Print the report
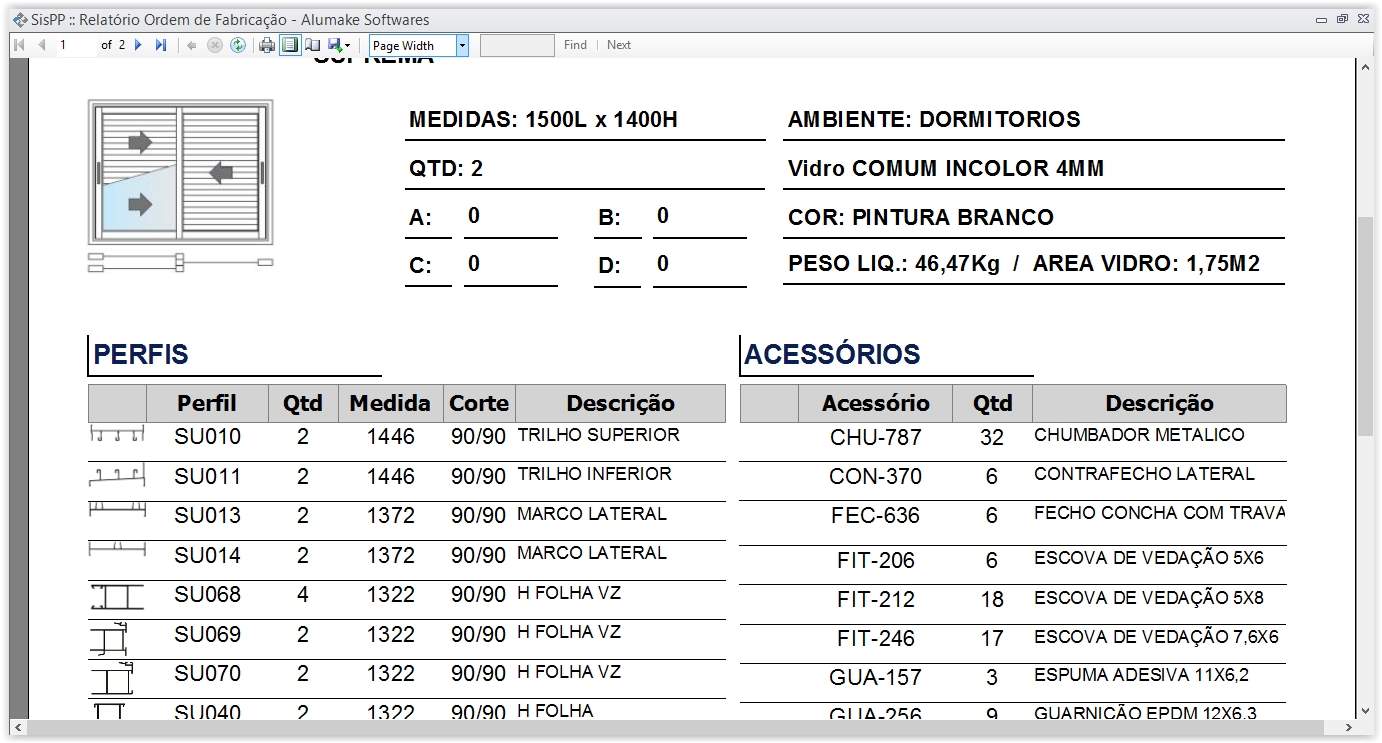 coord(267,45)
